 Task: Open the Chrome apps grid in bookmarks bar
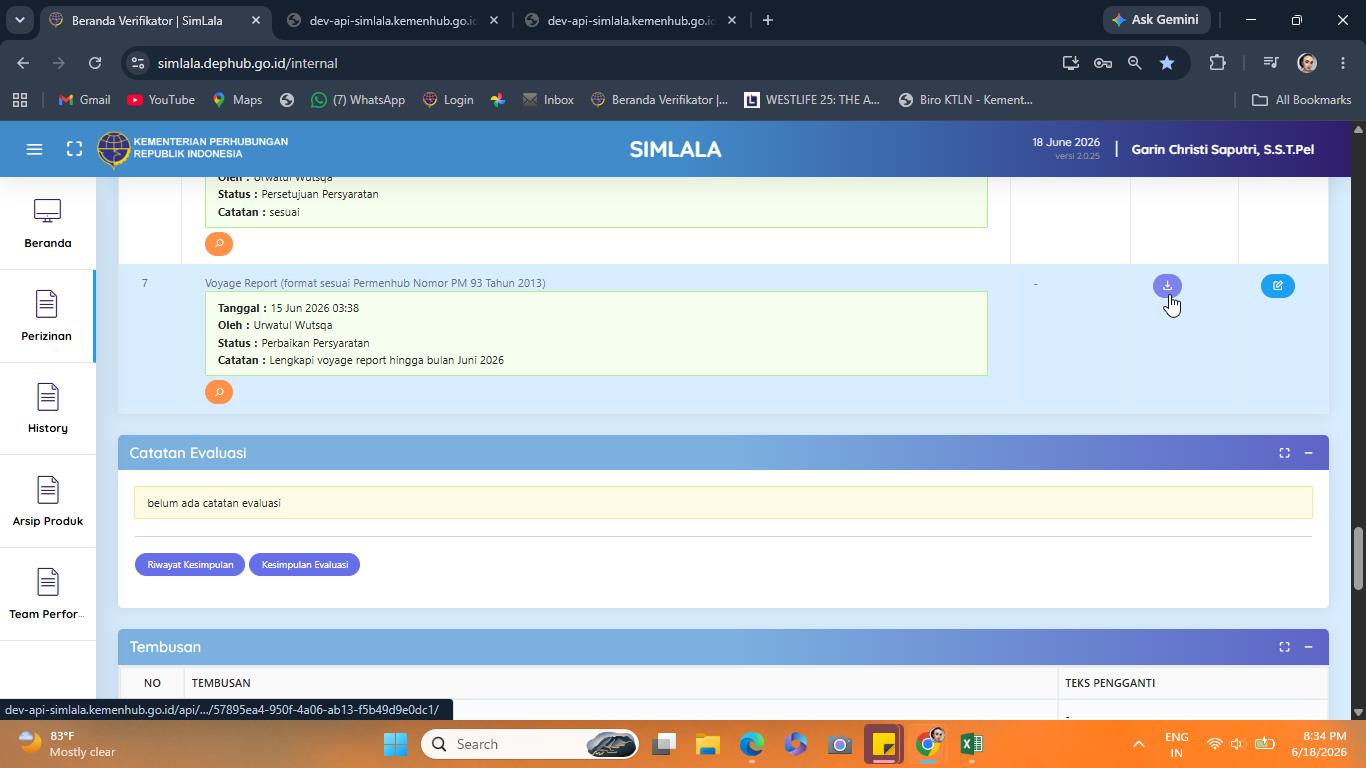(20, 100)
